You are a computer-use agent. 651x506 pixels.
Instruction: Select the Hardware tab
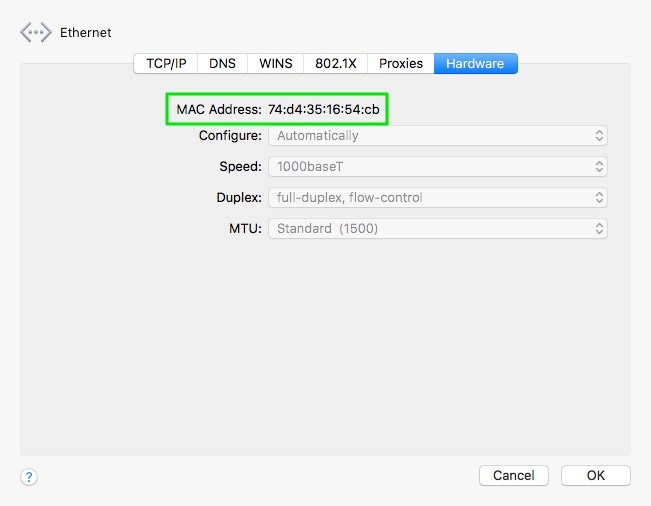tap(475, 63)
